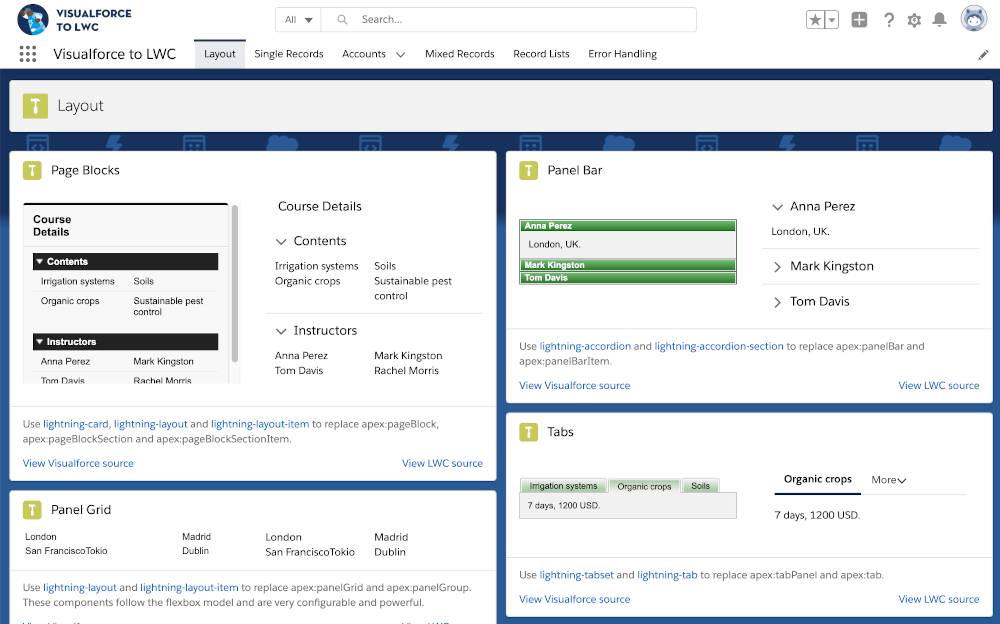1000x624 pixels.
Task: Open the All search scope dropdown
Action: coord(298,20)
